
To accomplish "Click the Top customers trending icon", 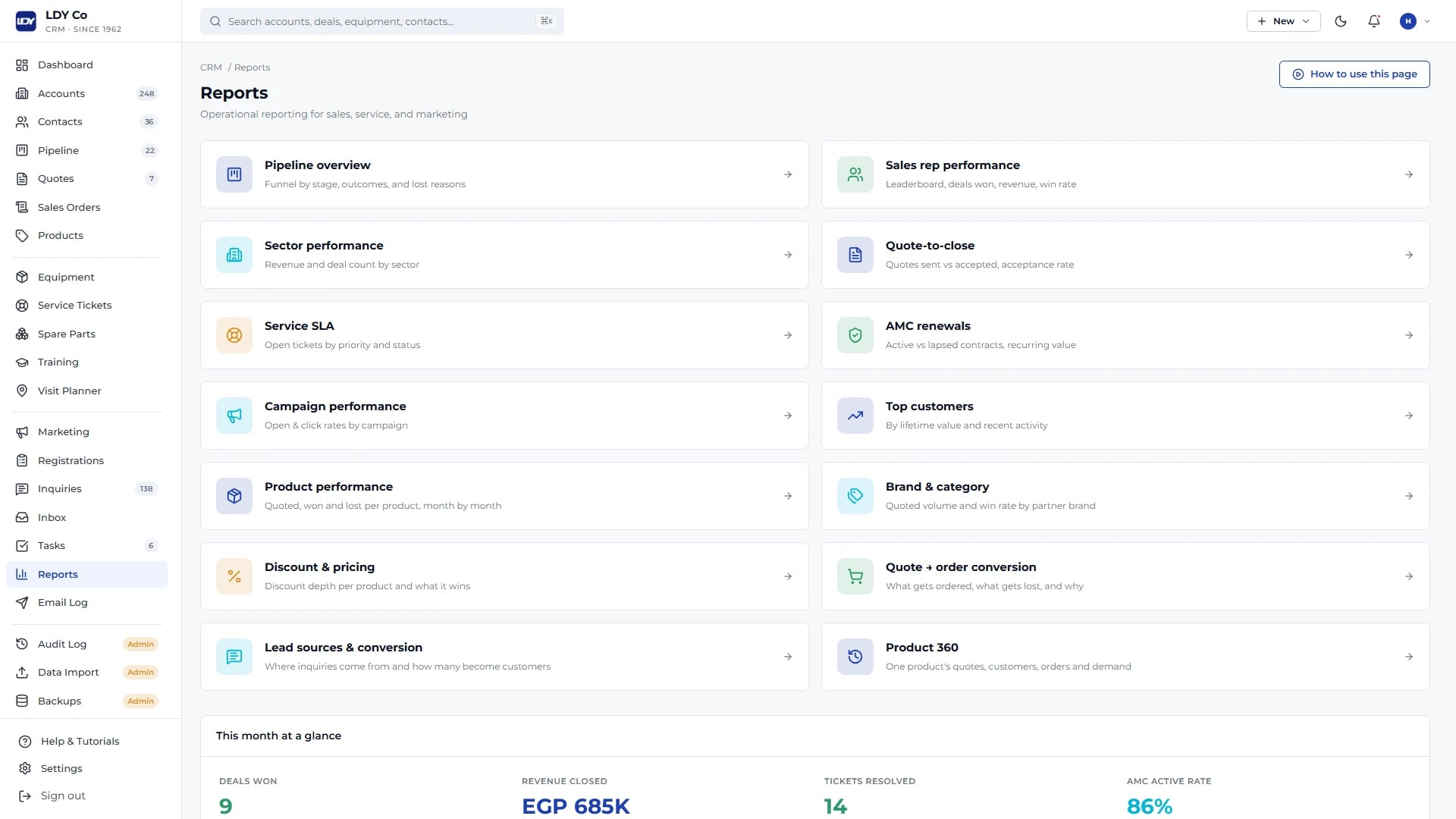I will (x=855, y=416).
